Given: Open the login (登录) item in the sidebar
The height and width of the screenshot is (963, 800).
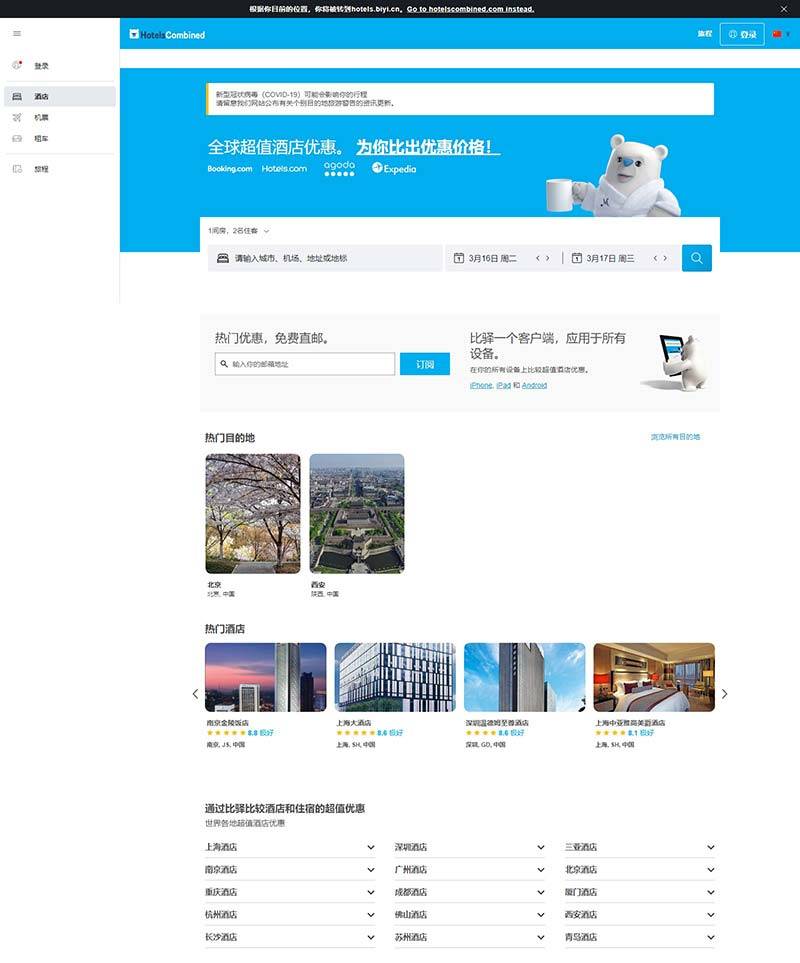Looking at the screenshot, I should tap(60, 66).
